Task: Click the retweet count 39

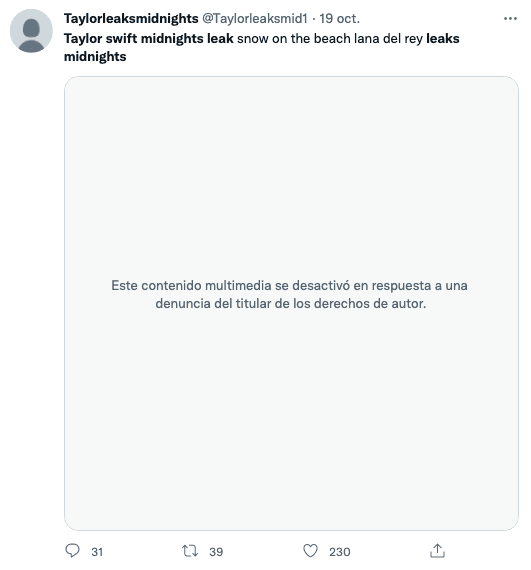Action: point(216,552)
